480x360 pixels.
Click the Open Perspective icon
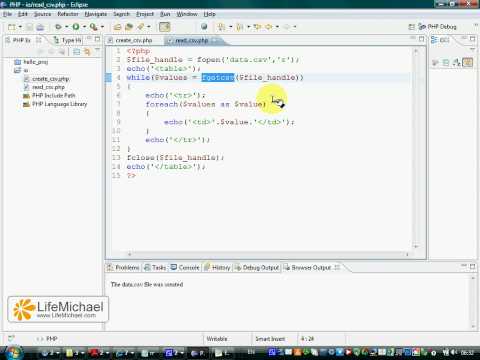(412, 27)
